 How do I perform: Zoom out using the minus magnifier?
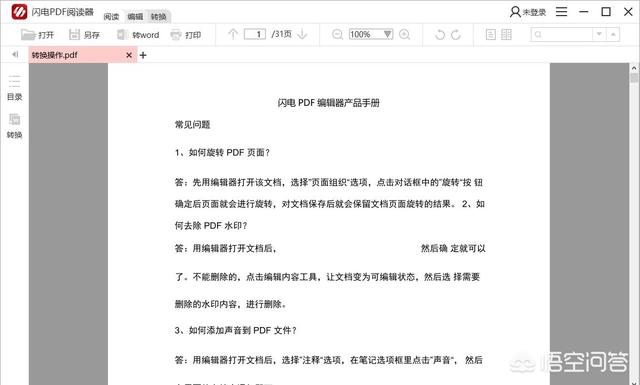click(338, 34)
